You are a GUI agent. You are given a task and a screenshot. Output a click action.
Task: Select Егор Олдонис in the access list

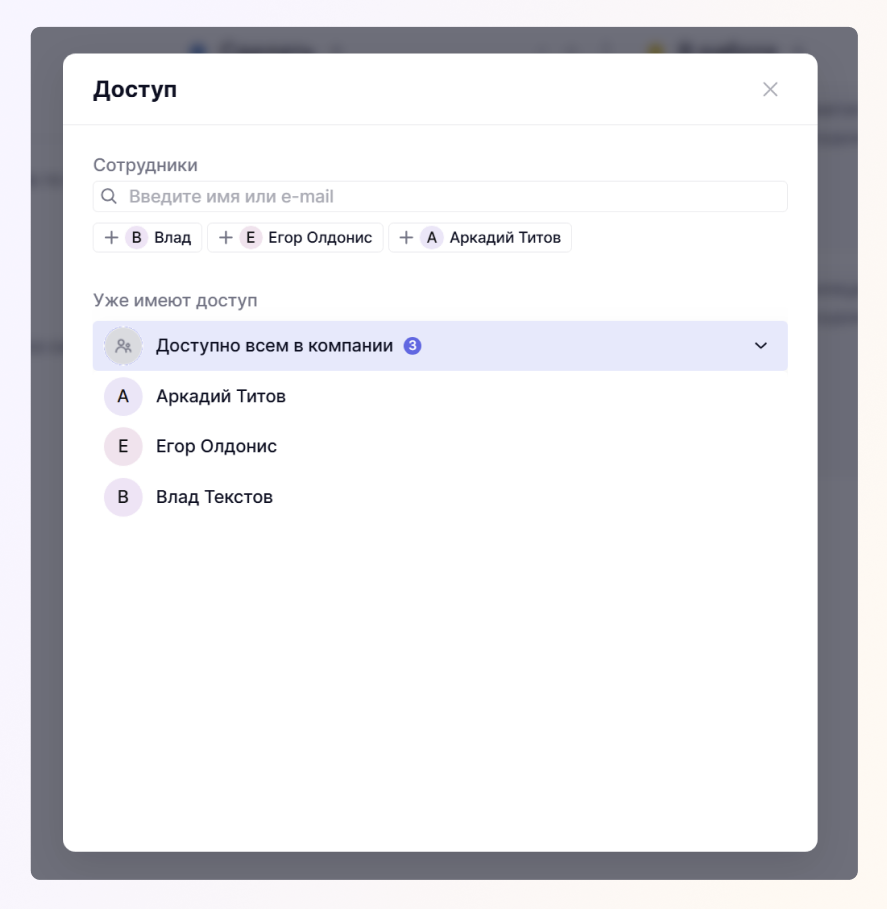pos(440,446)
